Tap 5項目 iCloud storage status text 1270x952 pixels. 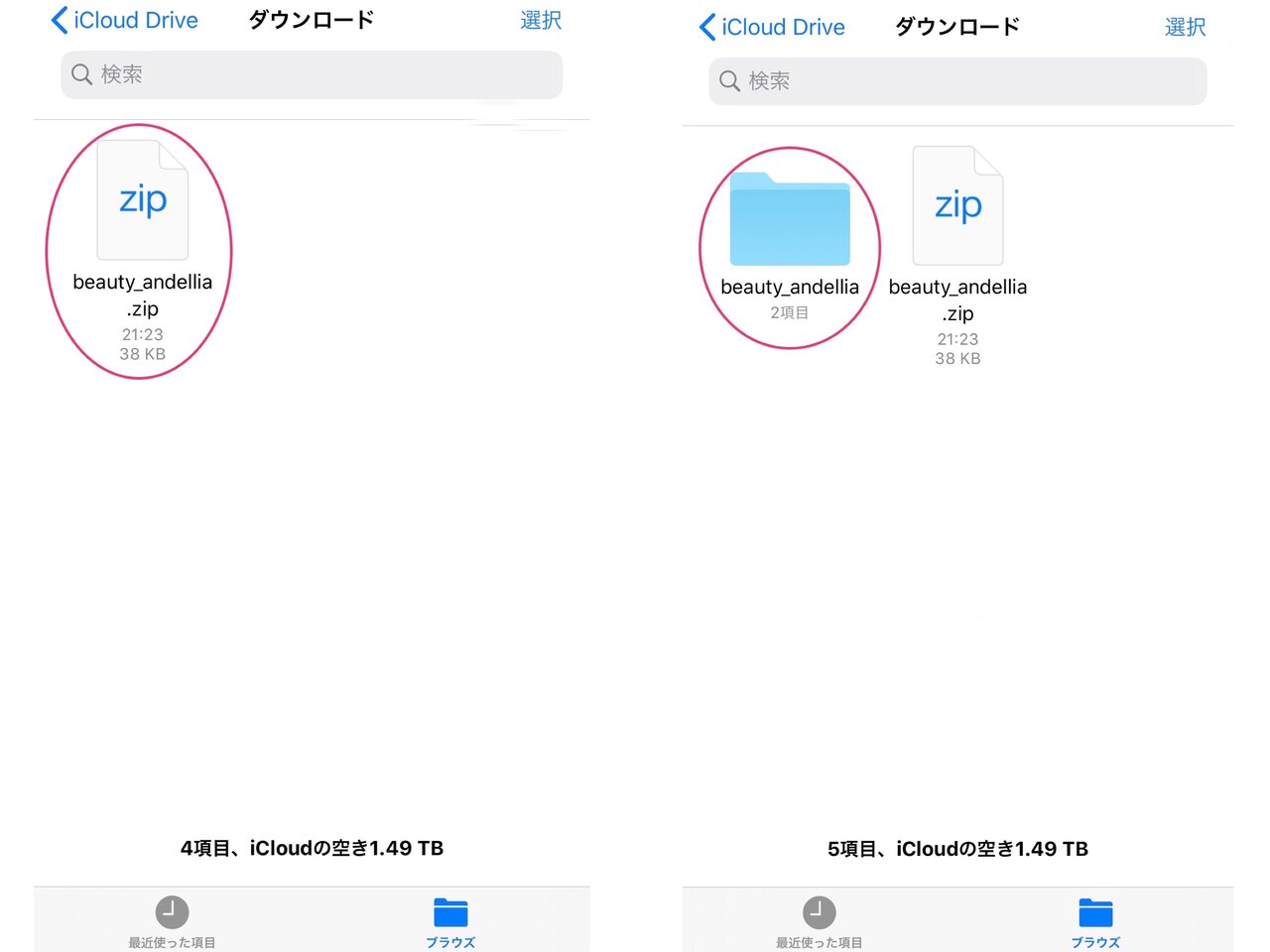(x=957, y=849)
